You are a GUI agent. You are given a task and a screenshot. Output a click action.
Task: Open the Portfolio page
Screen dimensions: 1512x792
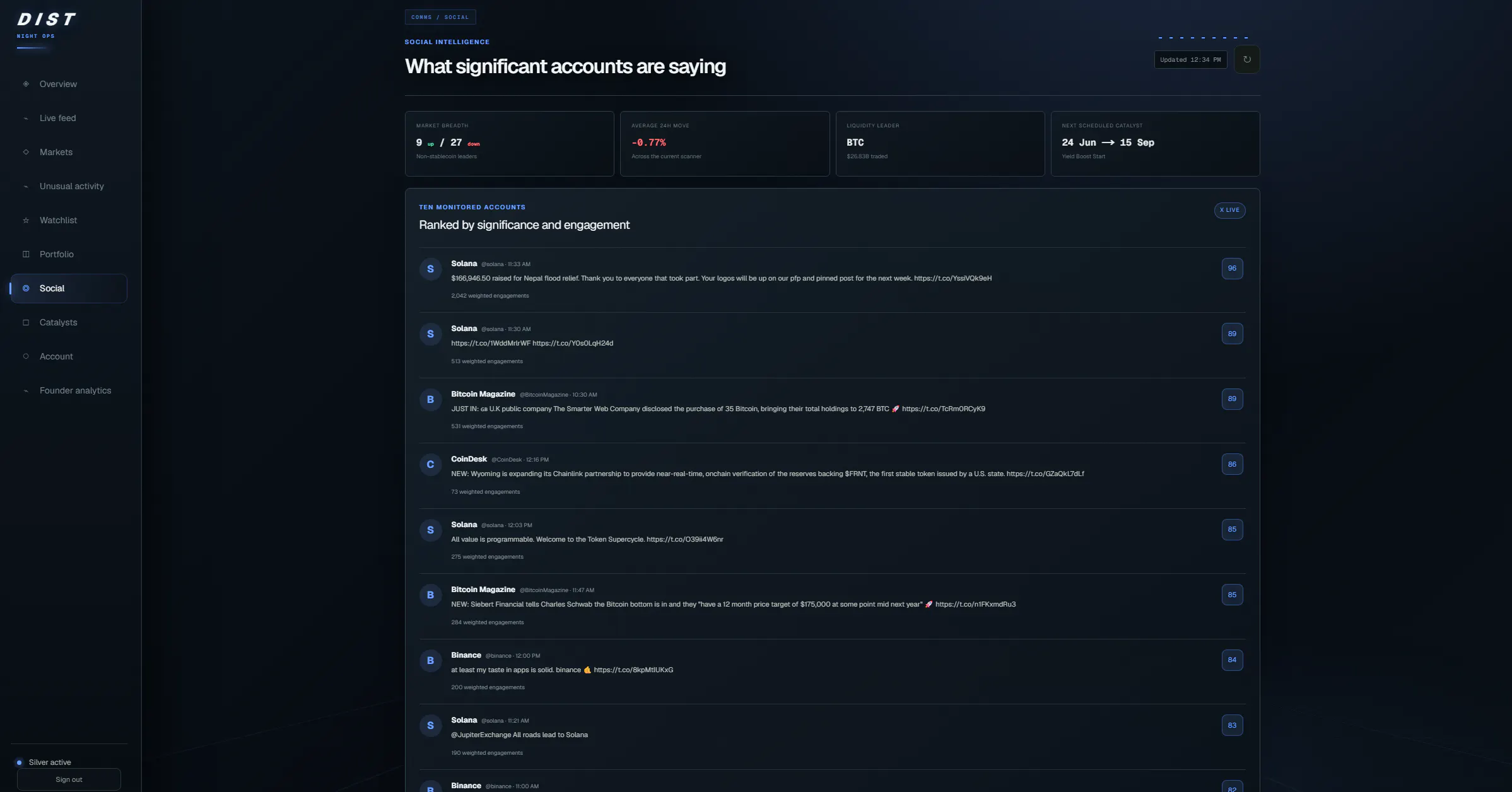click(69, 254)
